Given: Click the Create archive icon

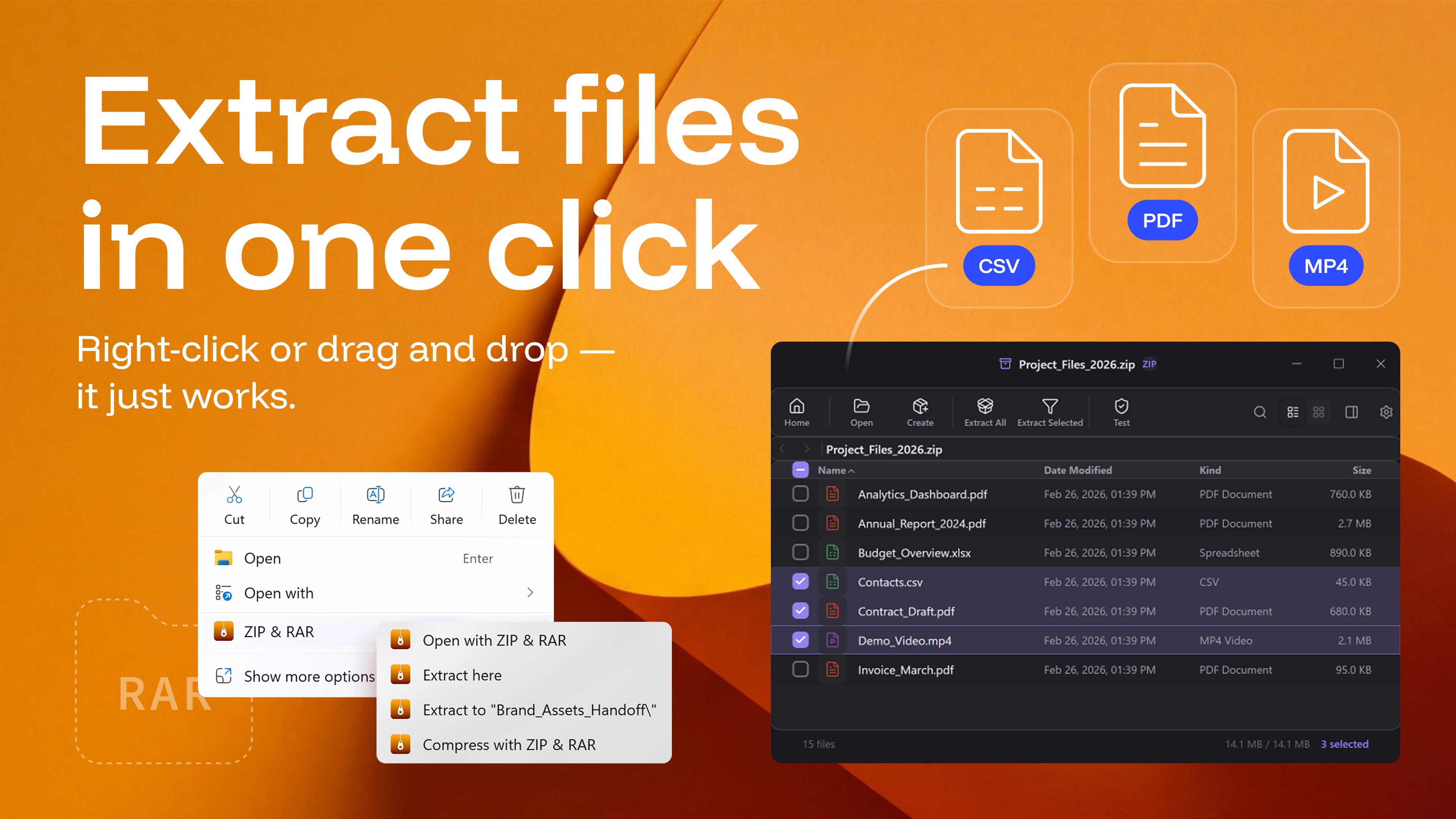Looking at the screenshot, I should point(920,406).
